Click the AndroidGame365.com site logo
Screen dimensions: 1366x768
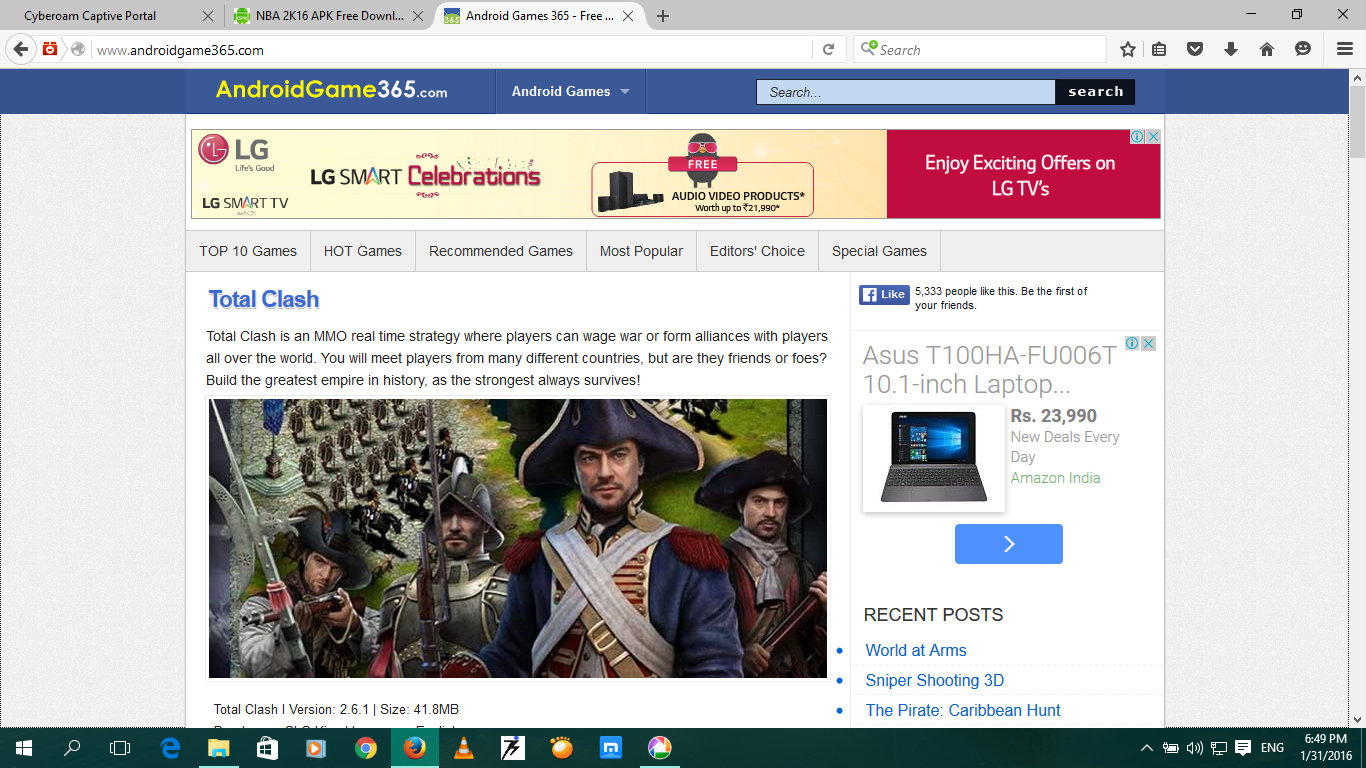point(332,90)
